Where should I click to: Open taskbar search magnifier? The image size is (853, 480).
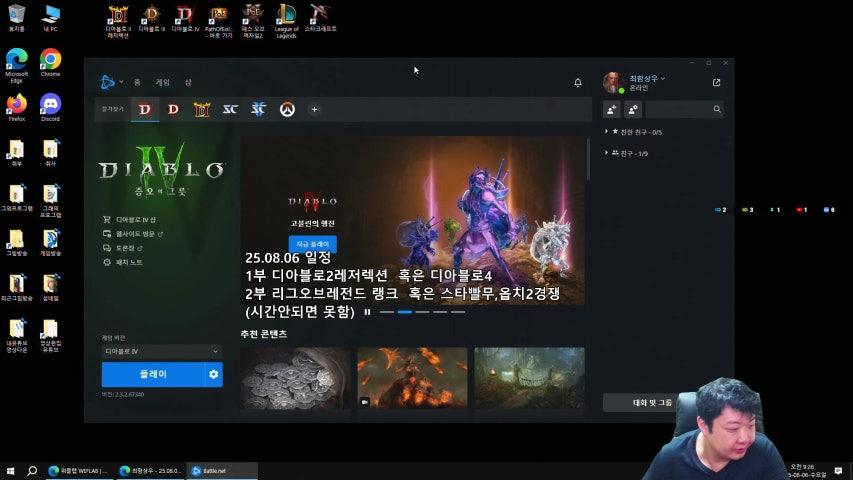point(32,471)
